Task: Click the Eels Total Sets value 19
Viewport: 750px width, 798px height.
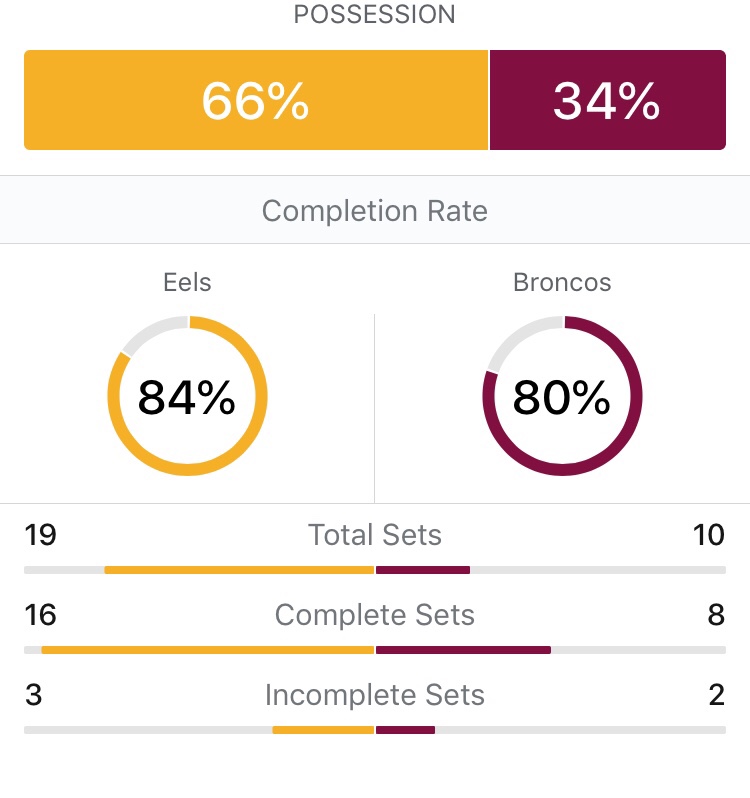Action: click(x=41, y=535)
